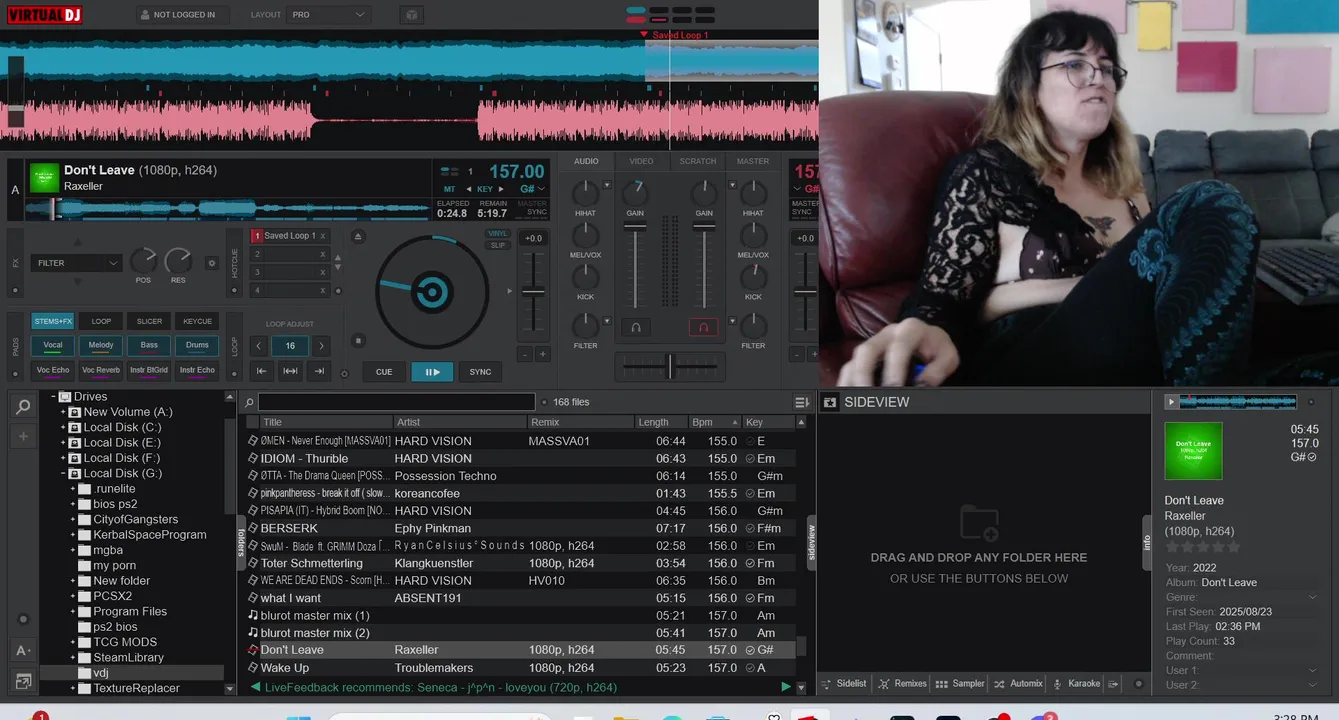Click the browser search input field
Screen dimensions: 1339x720
click(397, 402)
